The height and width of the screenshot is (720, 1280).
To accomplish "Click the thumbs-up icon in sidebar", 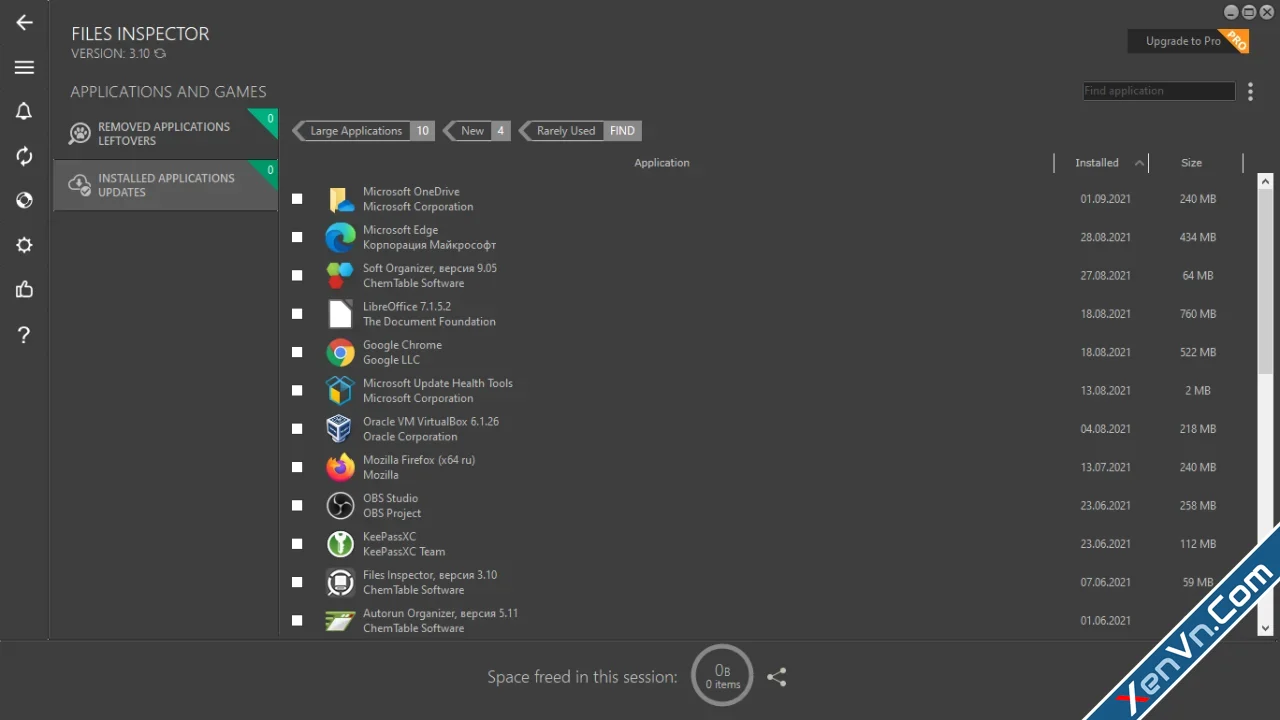I will (x=24, y=290).
